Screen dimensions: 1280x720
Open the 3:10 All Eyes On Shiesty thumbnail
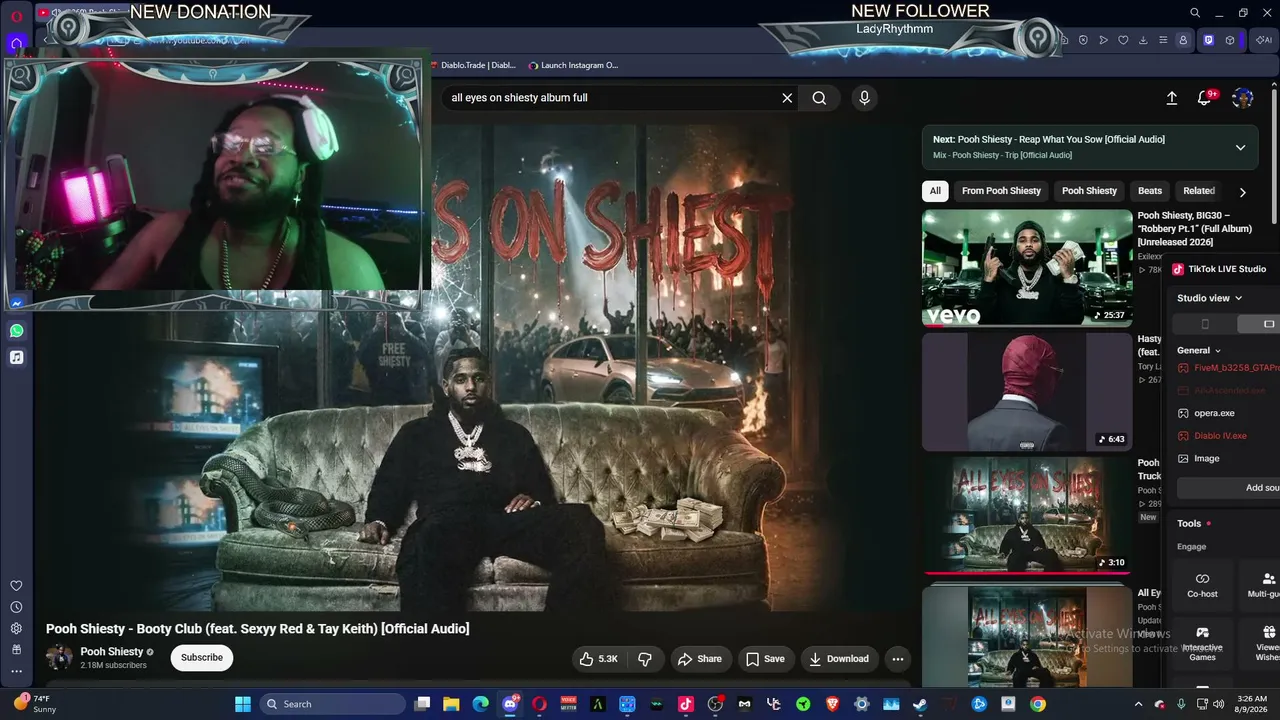point(1027,516)
